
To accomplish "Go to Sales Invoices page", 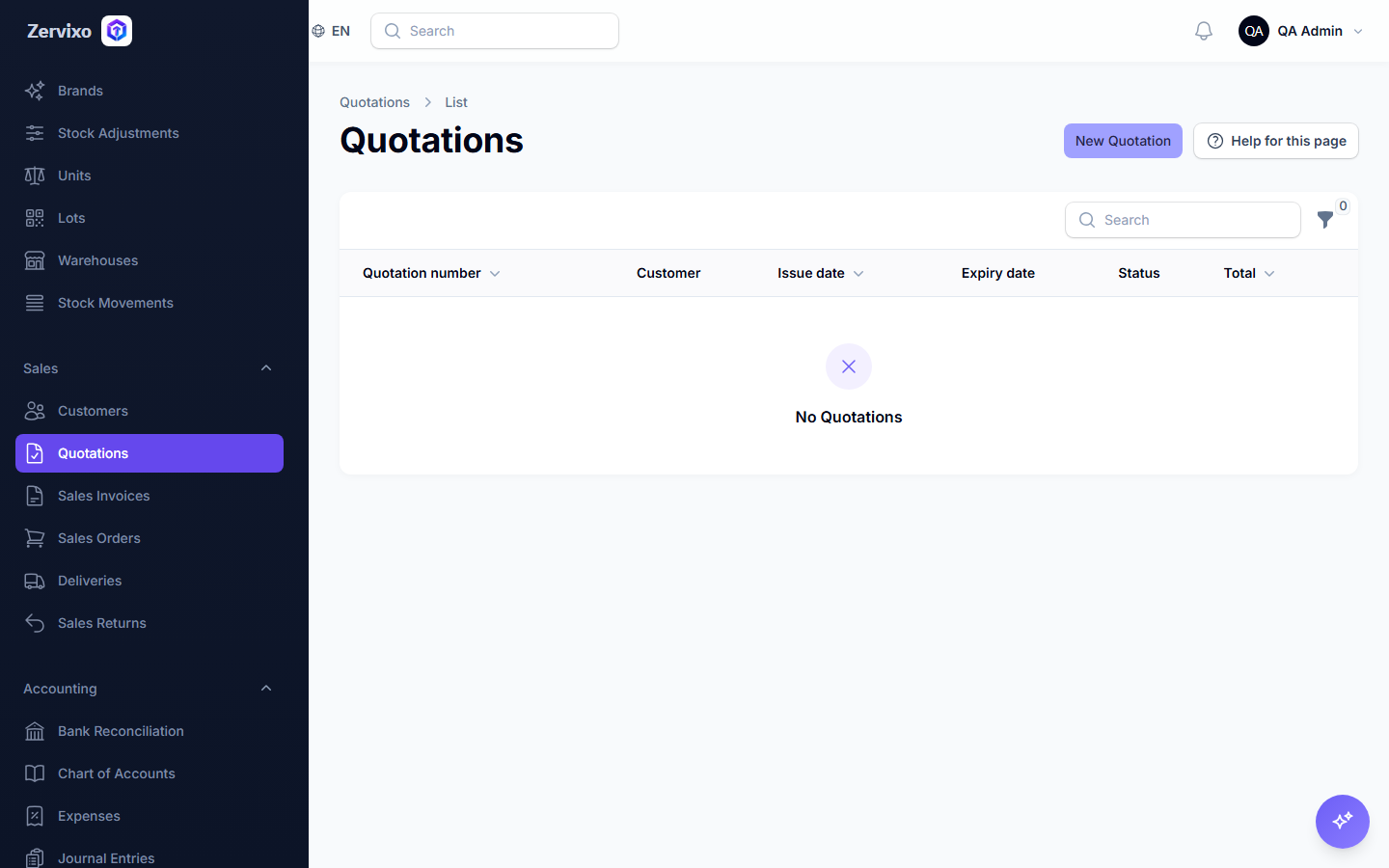I will pyautogui.click(x=150, y=496).
